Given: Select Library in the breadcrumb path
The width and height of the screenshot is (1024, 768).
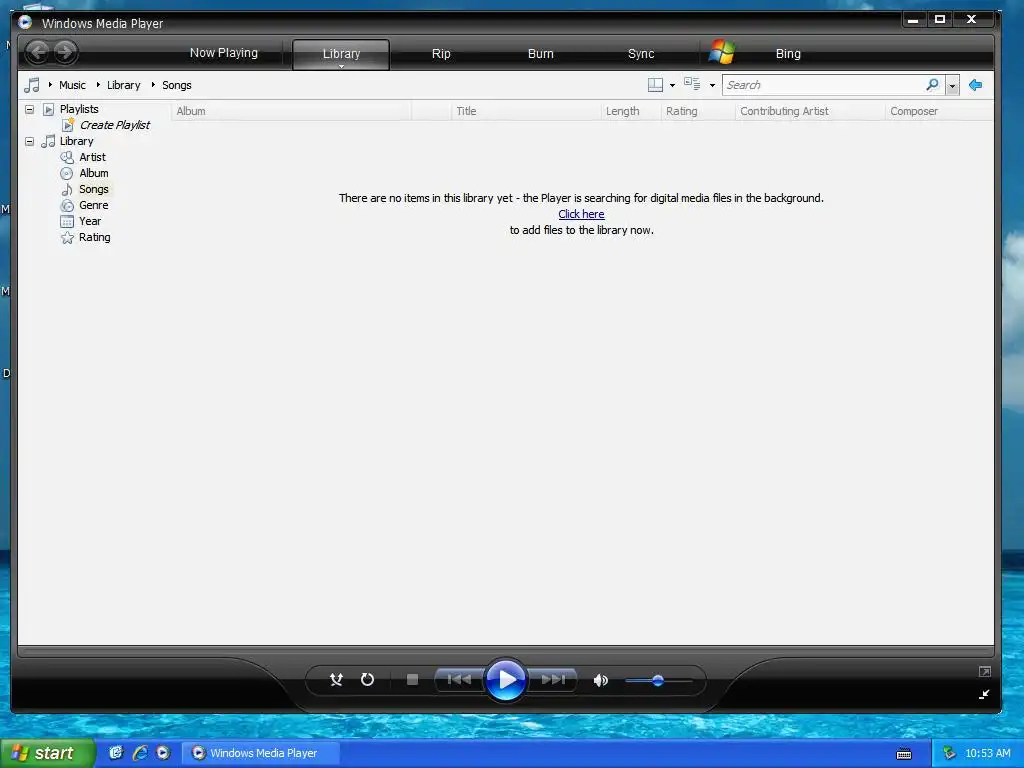Looking at the screenshot, I should 123,85.
